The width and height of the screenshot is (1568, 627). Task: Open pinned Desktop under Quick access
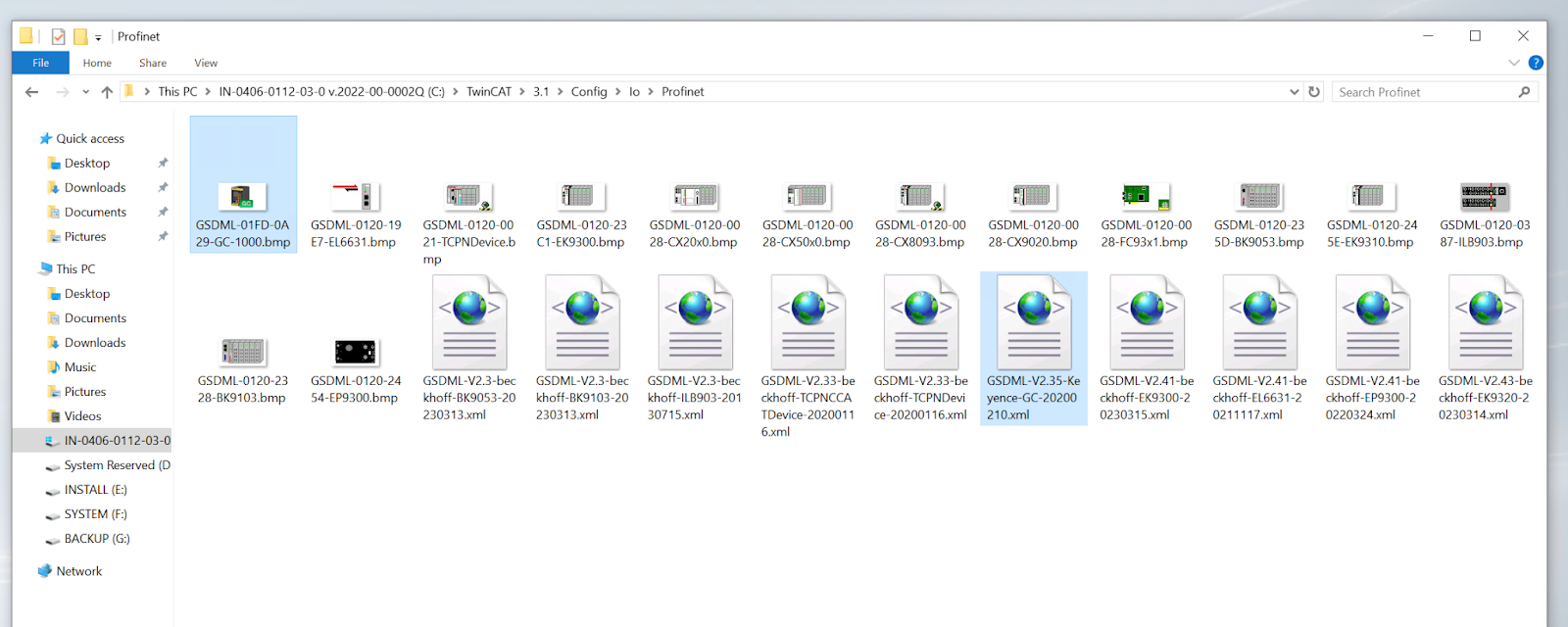[x=87, y=164]
